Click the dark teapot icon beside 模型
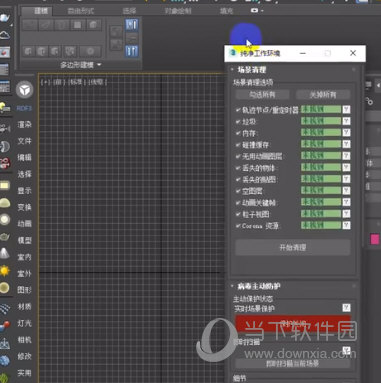Screen dimensions: 381x383 (5, 237)
